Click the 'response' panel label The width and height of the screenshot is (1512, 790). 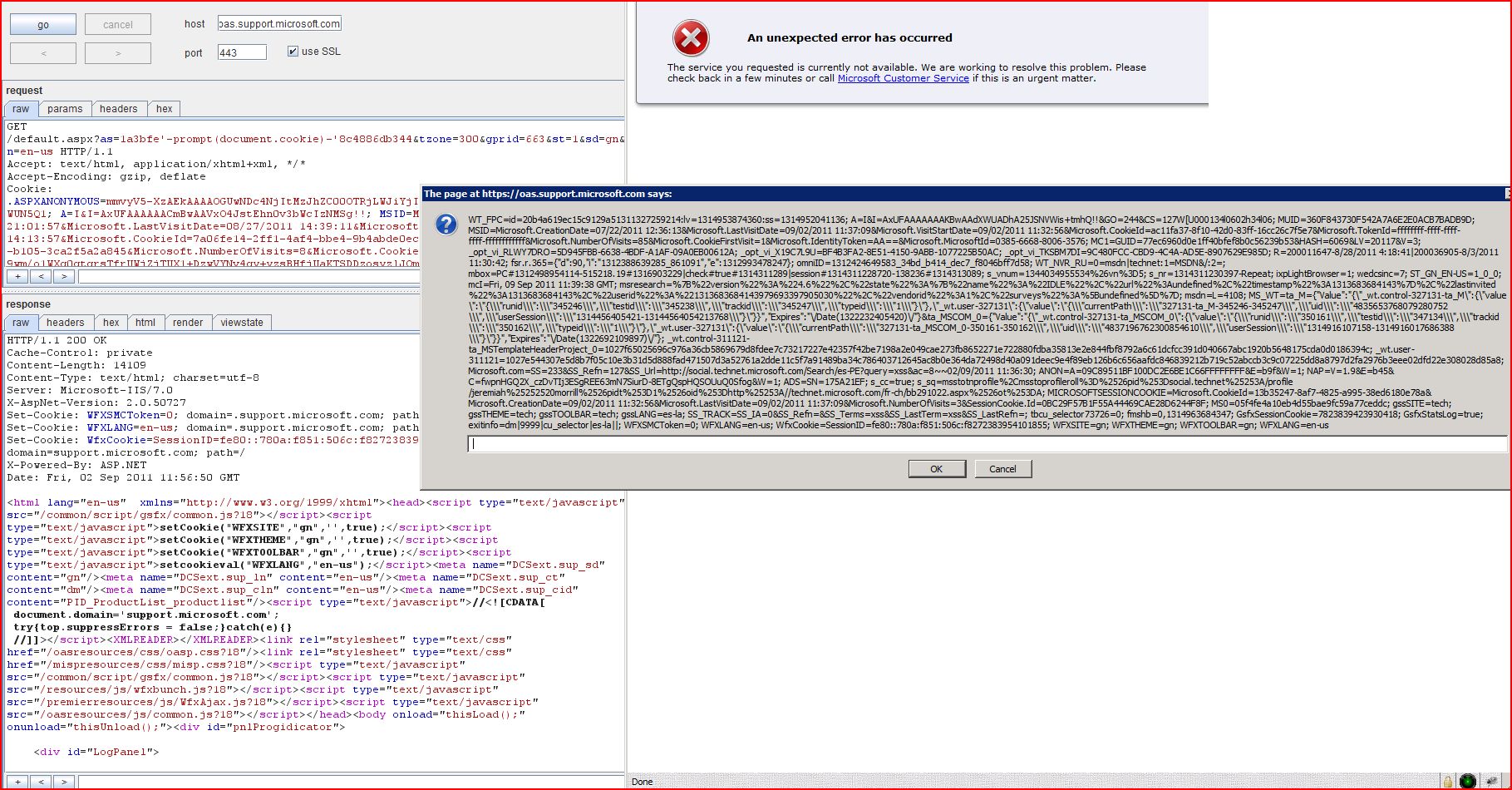coord(28,304)
